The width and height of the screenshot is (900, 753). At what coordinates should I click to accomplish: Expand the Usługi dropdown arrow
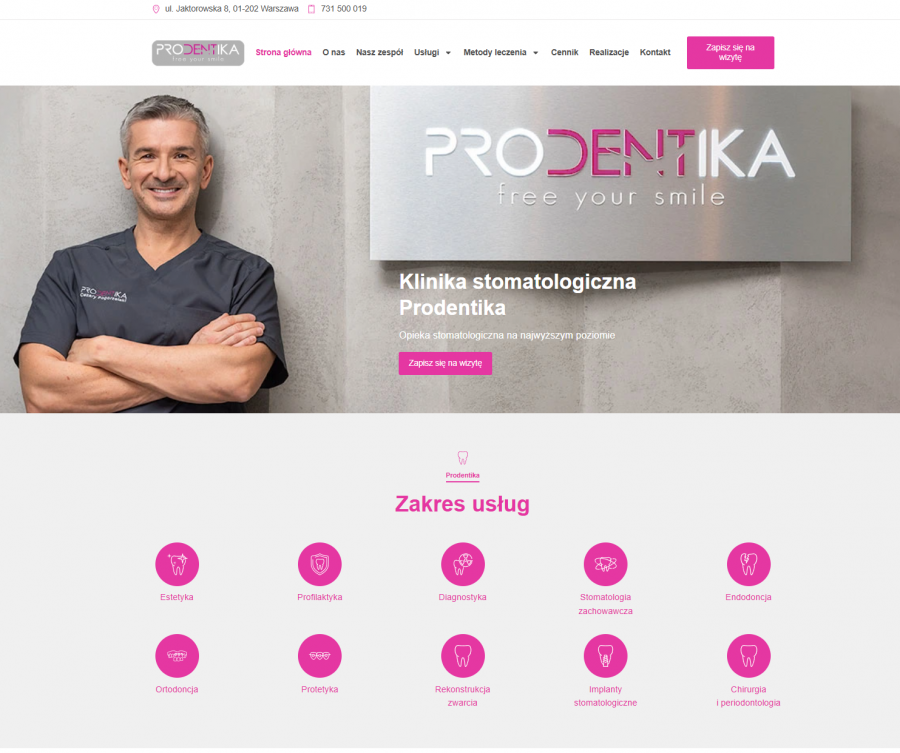448,53
